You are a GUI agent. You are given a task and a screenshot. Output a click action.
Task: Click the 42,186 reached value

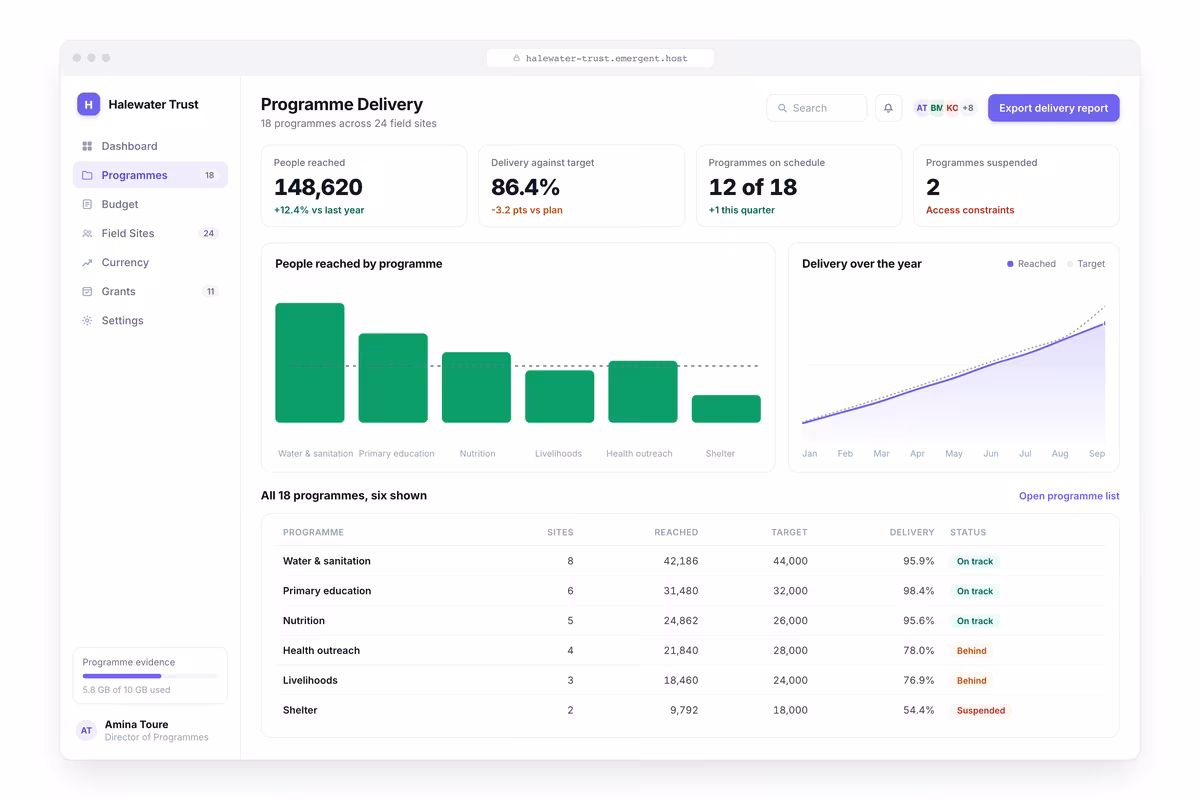coord(681,561)
